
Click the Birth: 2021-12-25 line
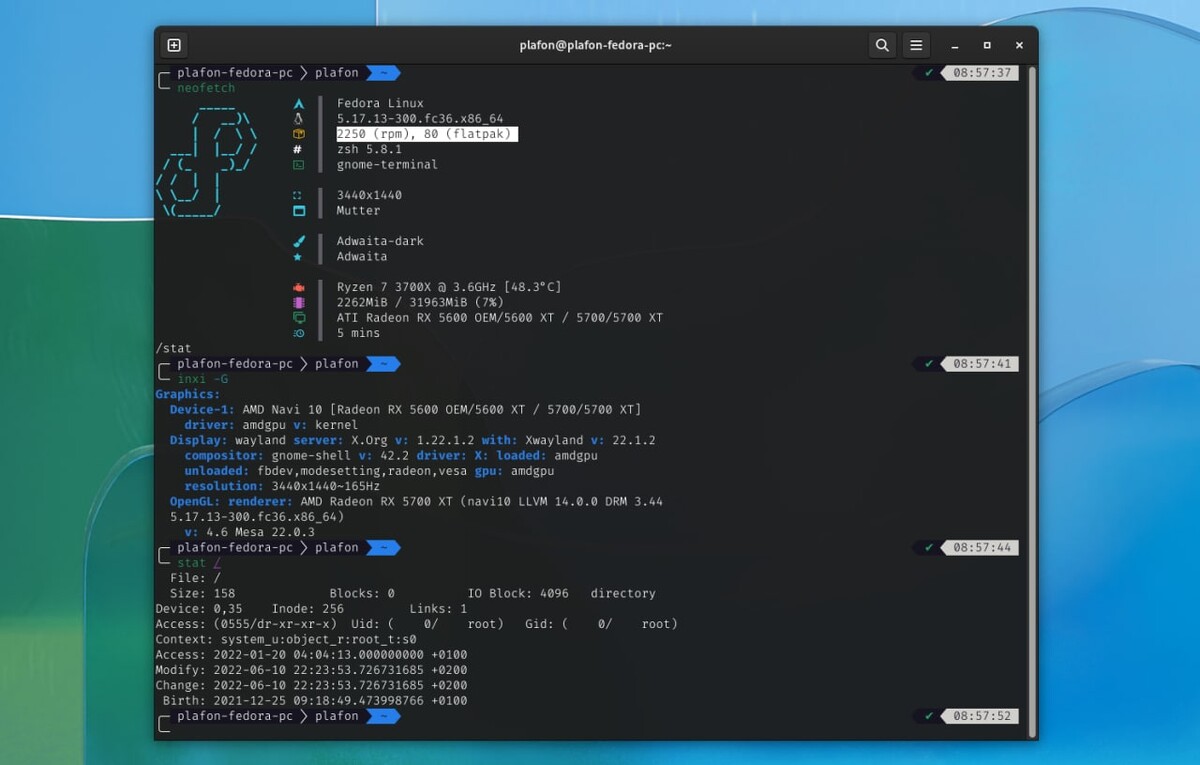tap(315, 701)
